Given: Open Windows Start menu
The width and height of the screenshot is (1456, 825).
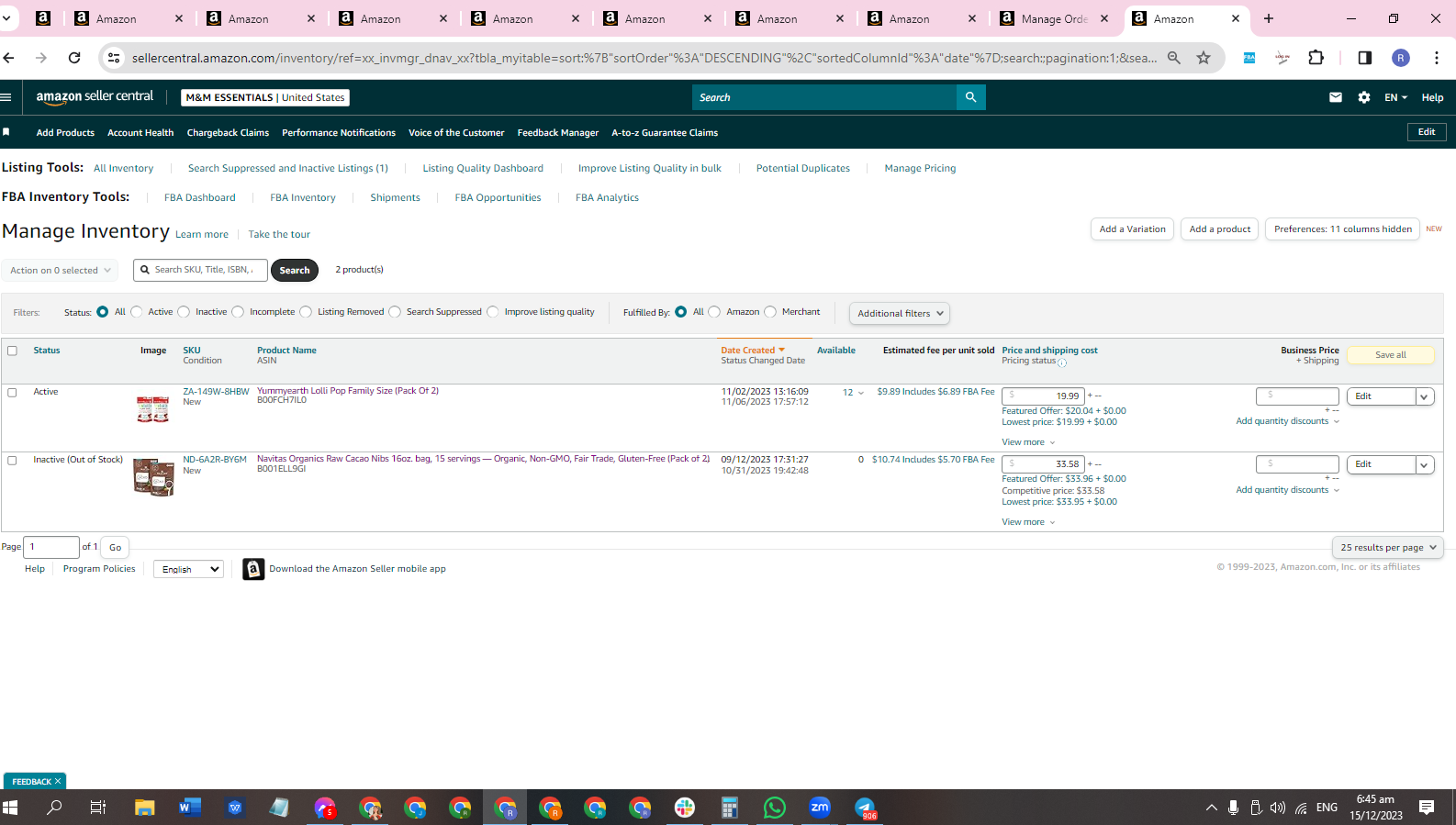Looking at the screenshot, I should pos(10,808).
